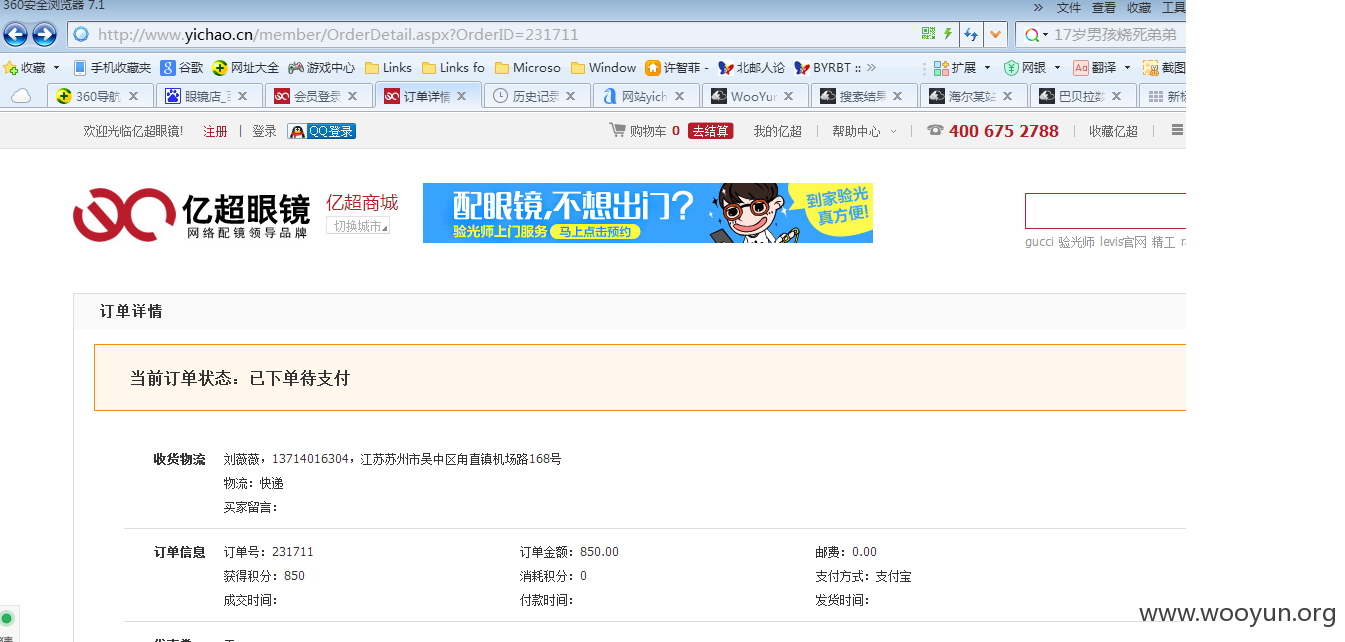This screenshot has height=642, width=1345.
Task: Close the 订单详情 tab
Action: pyautogui.click(x=461, y=96)
